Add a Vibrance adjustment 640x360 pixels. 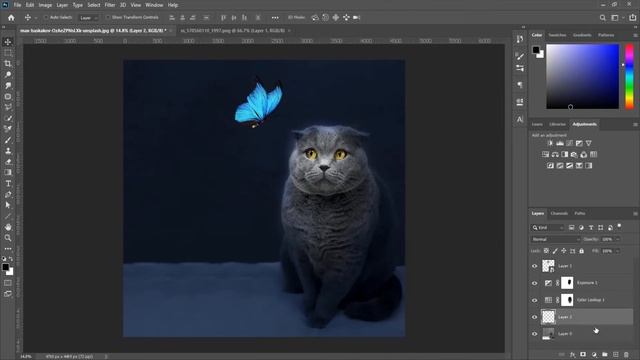(589, 143)
